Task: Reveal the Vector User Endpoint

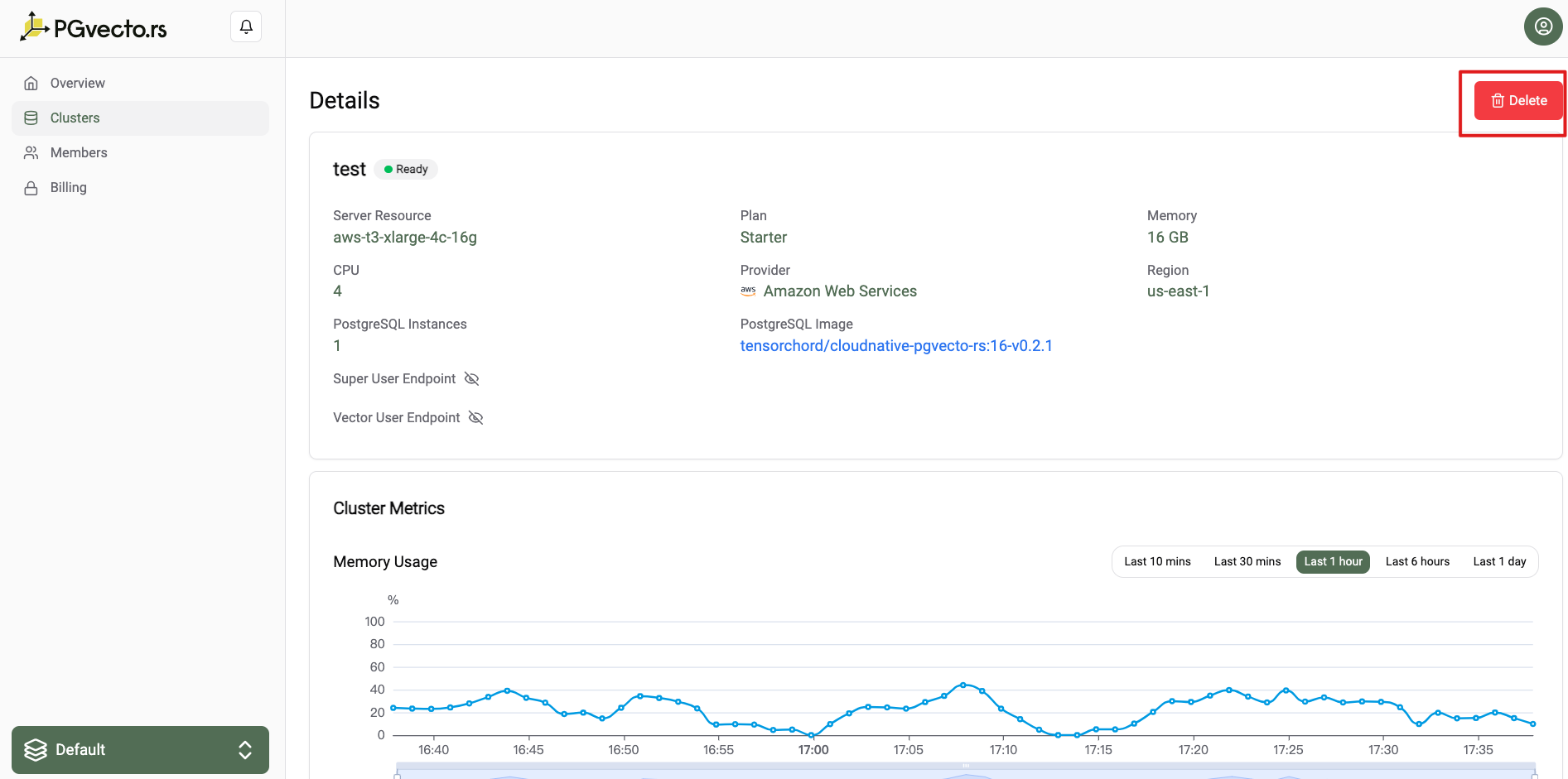Action: pyautogui.click(x=475, y=417)
